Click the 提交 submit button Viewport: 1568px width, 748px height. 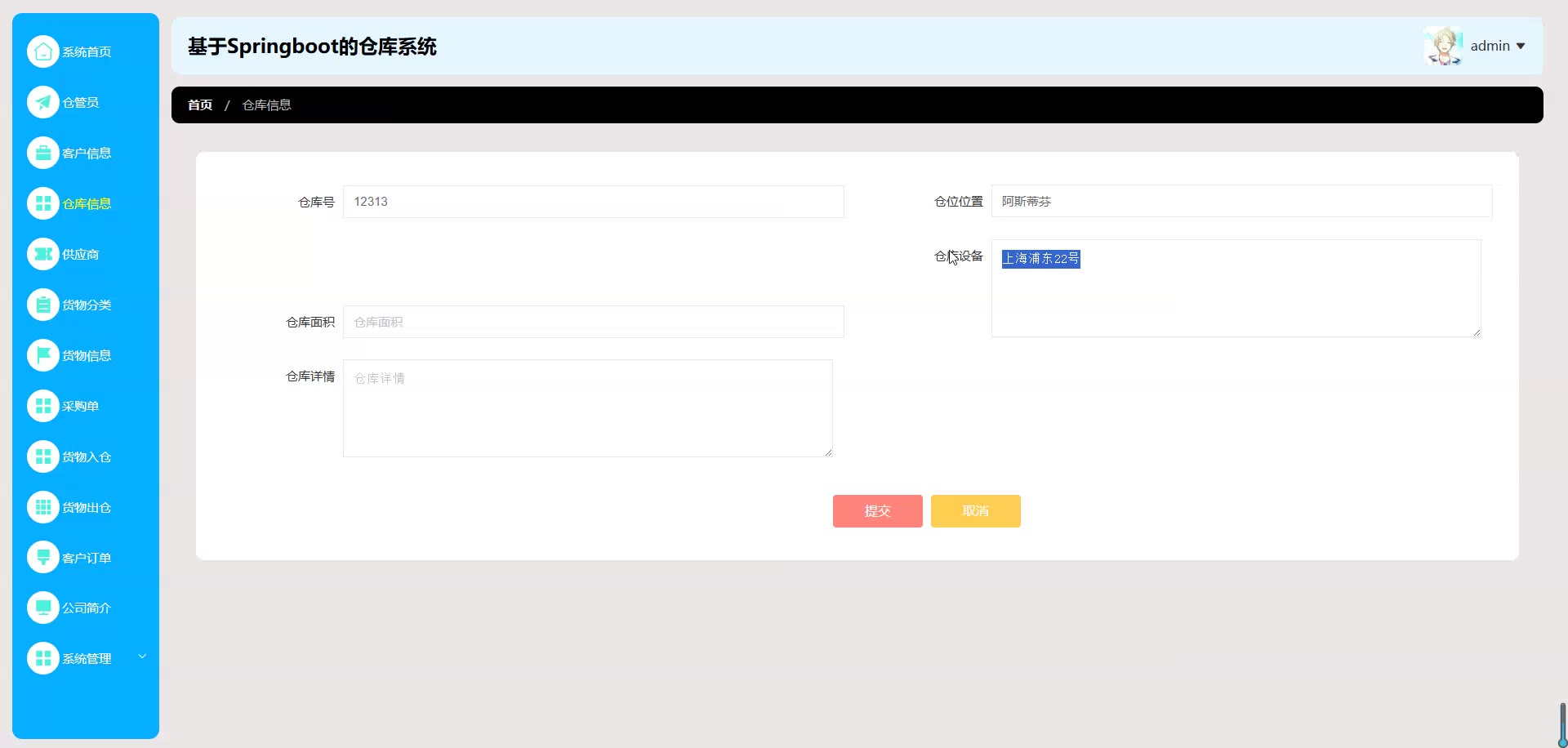coord(878,511)
